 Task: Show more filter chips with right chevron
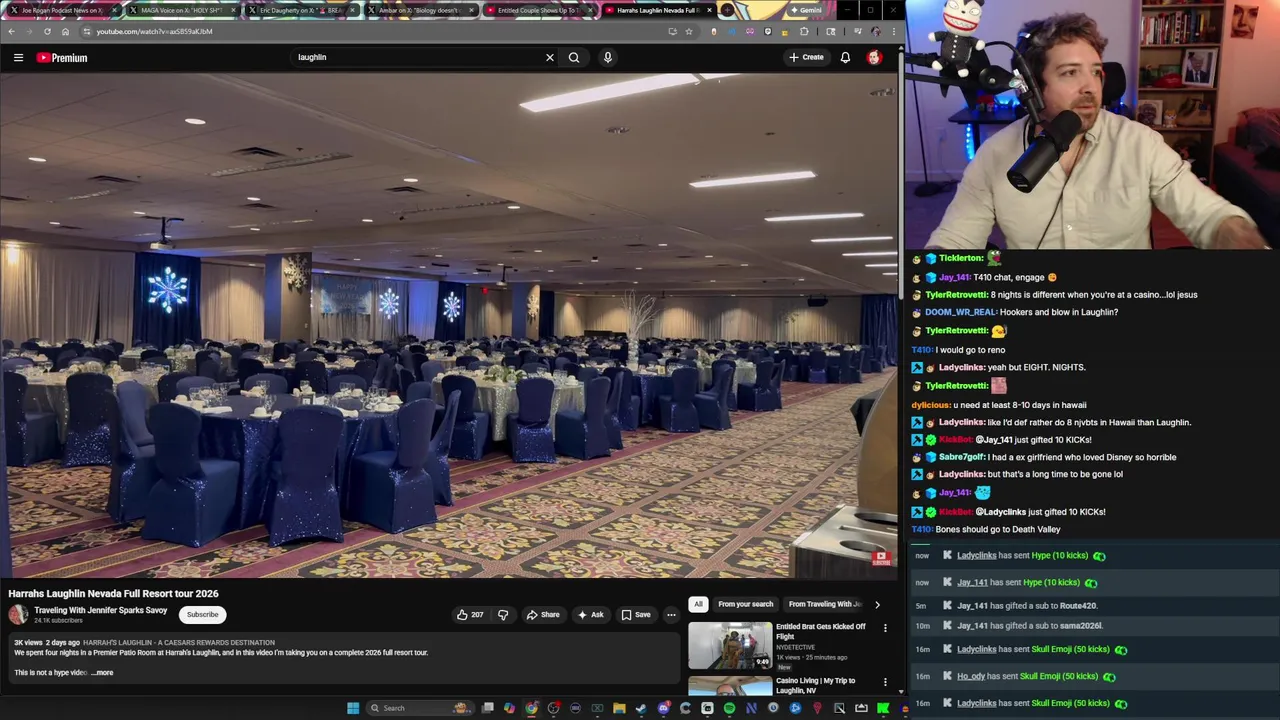(x=877, y=604)
